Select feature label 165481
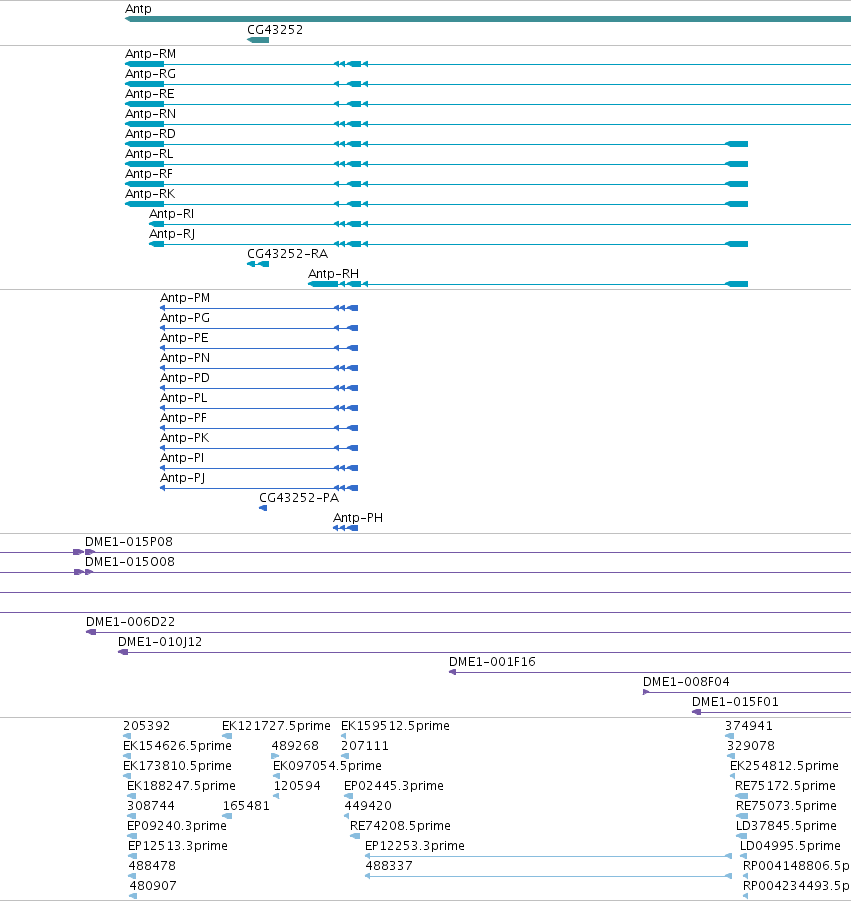The width and height of the screenshot is (851, 901). pyautogui.click(x=247, y=806)
